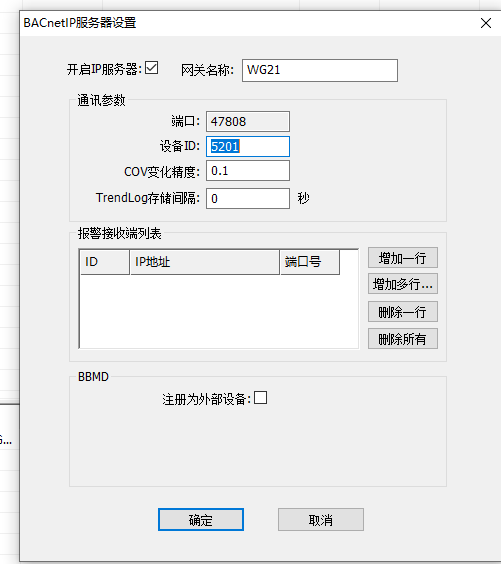Screen dimensions: 501x564
Task: Click the 网关名称 field containing WG21
Action: click(x=320, y=70)
